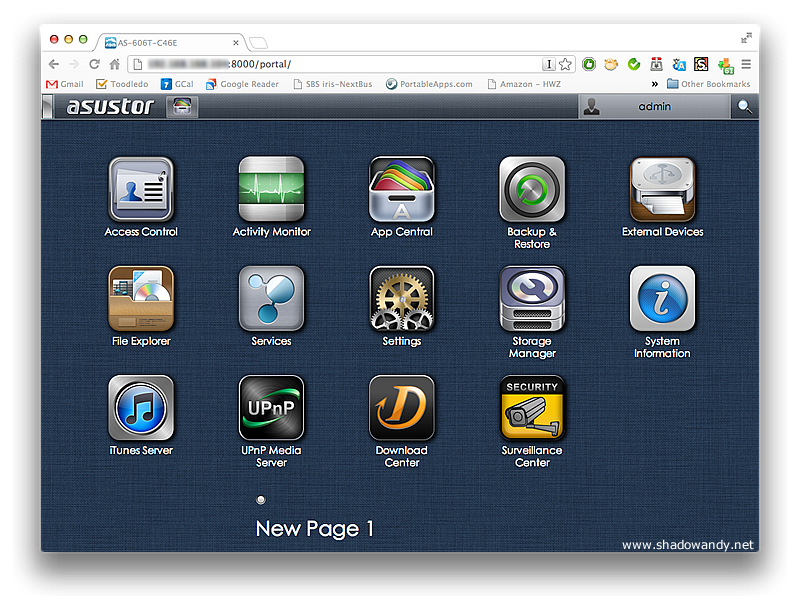
Task: Open Backup & Restore
Action: 532,189
